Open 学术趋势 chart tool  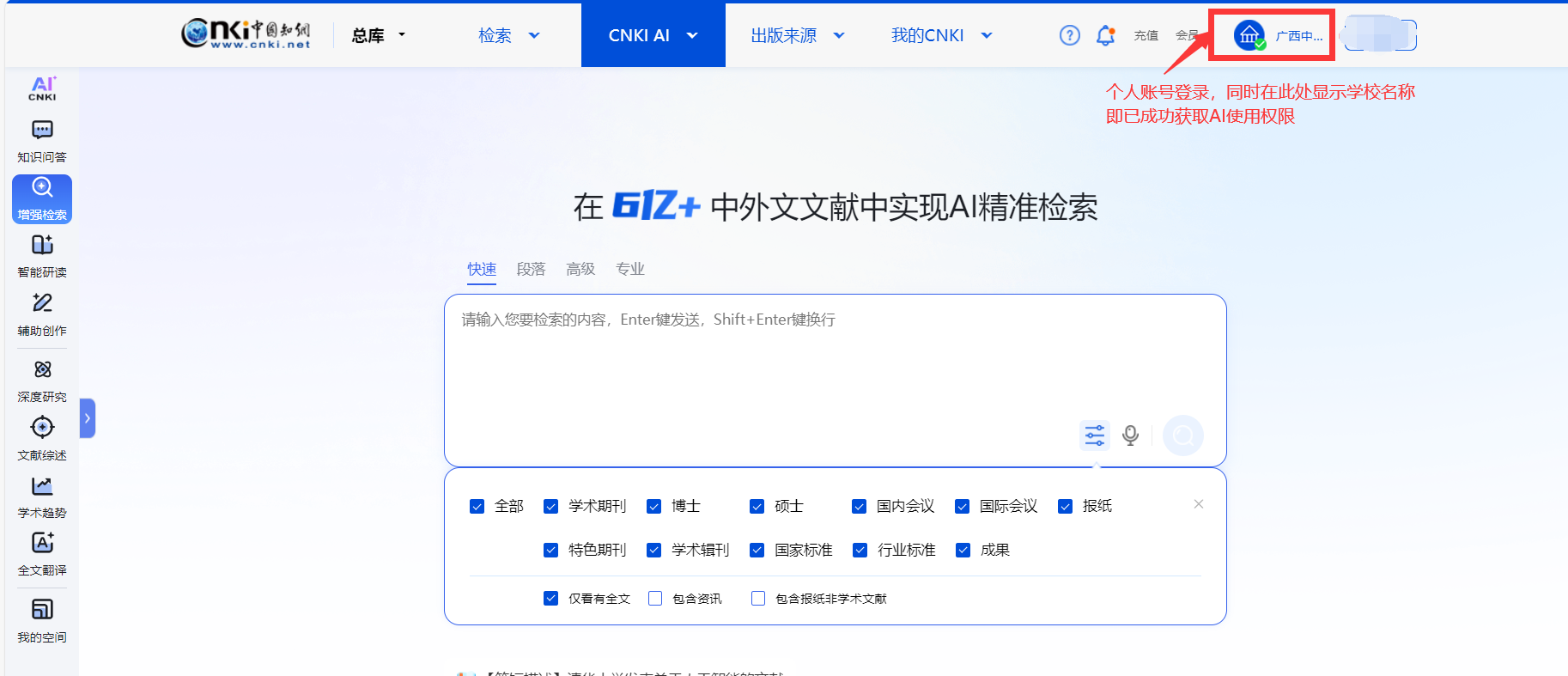point(42,497)
